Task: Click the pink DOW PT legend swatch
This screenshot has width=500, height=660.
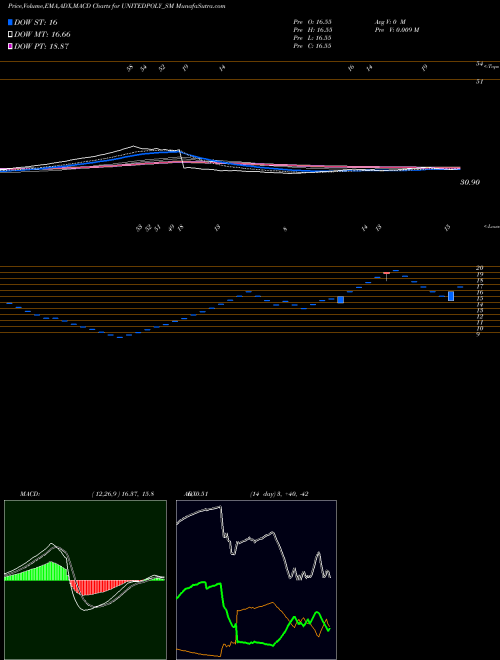Action: click(x=11, y=47)
